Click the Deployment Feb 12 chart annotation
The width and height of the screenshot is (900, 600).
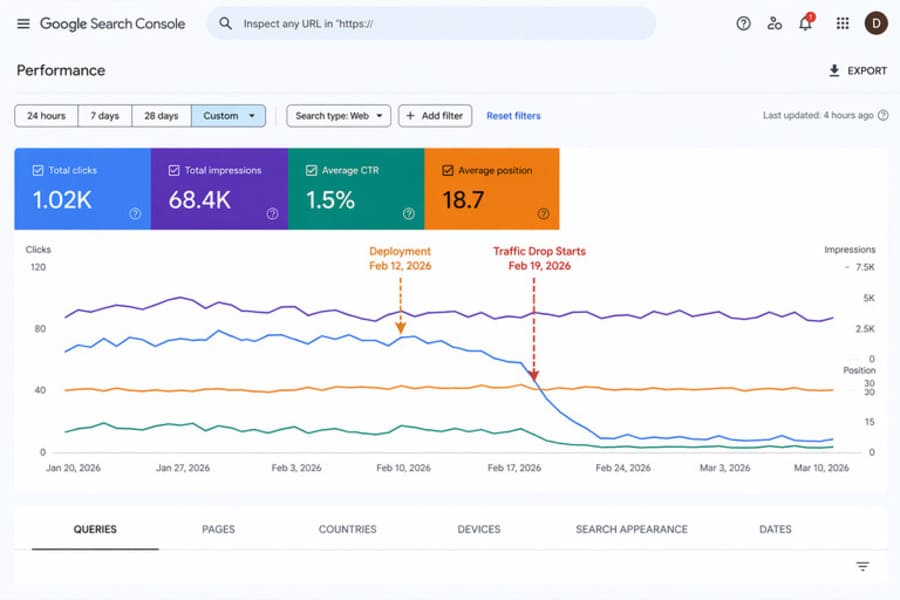[400, 259]
